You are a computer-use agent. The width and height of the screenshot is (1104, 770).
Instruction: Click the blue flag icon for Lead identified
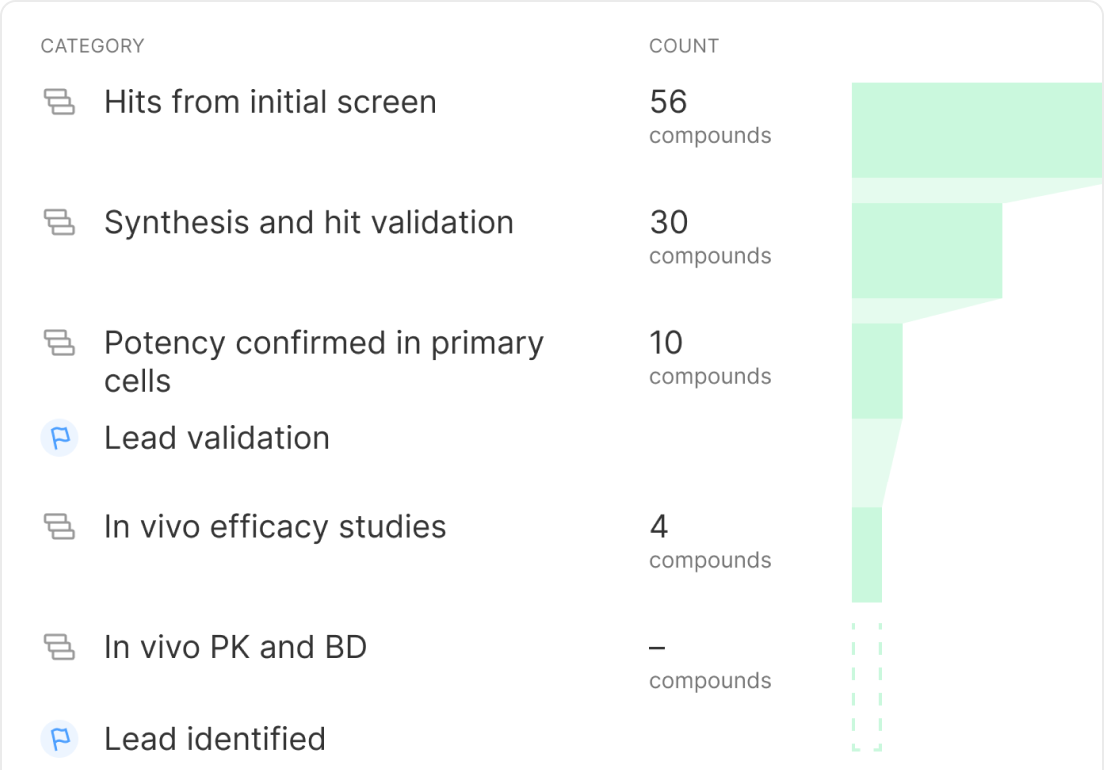59,739
